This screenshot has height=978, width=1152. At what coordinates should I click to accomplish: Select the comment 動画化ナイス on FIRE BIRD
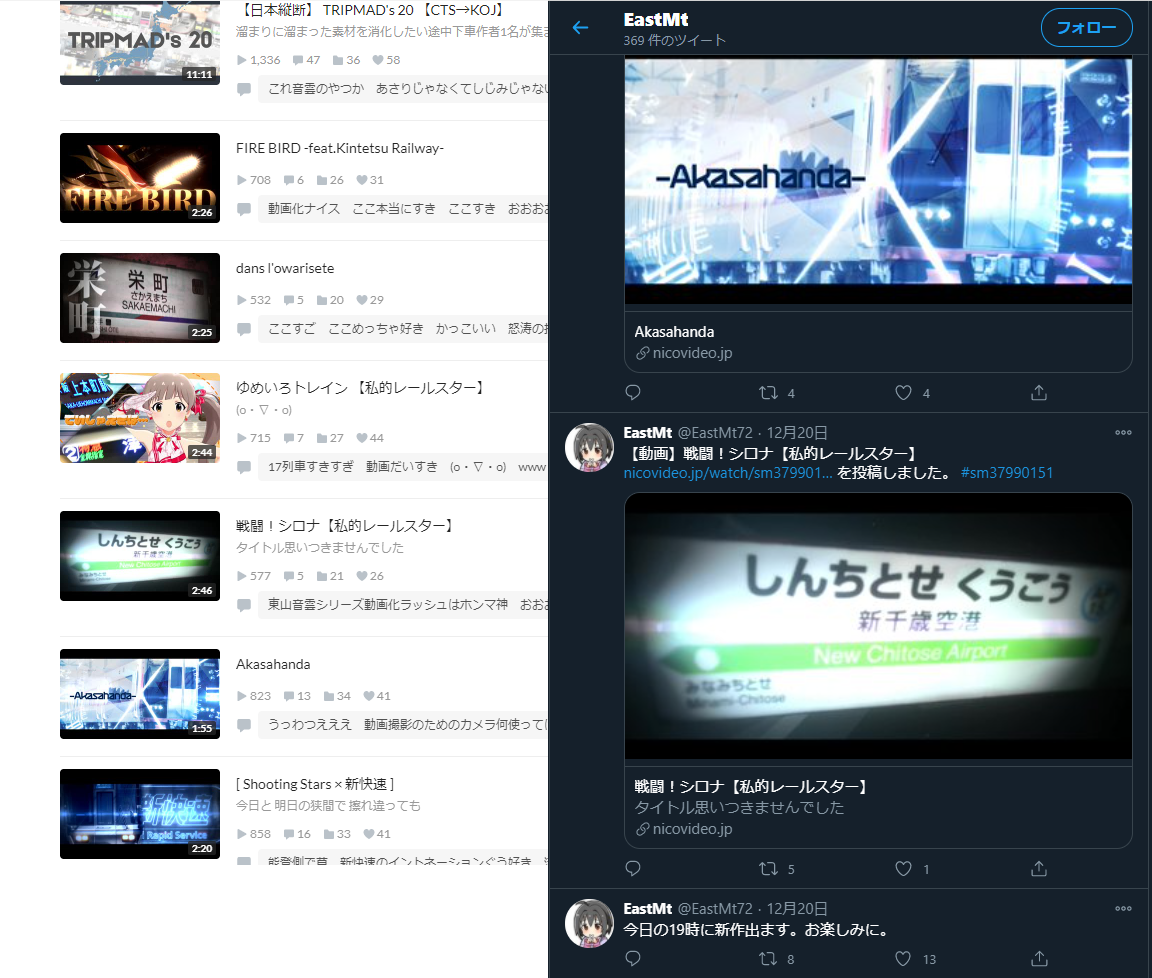click(303, 209)
